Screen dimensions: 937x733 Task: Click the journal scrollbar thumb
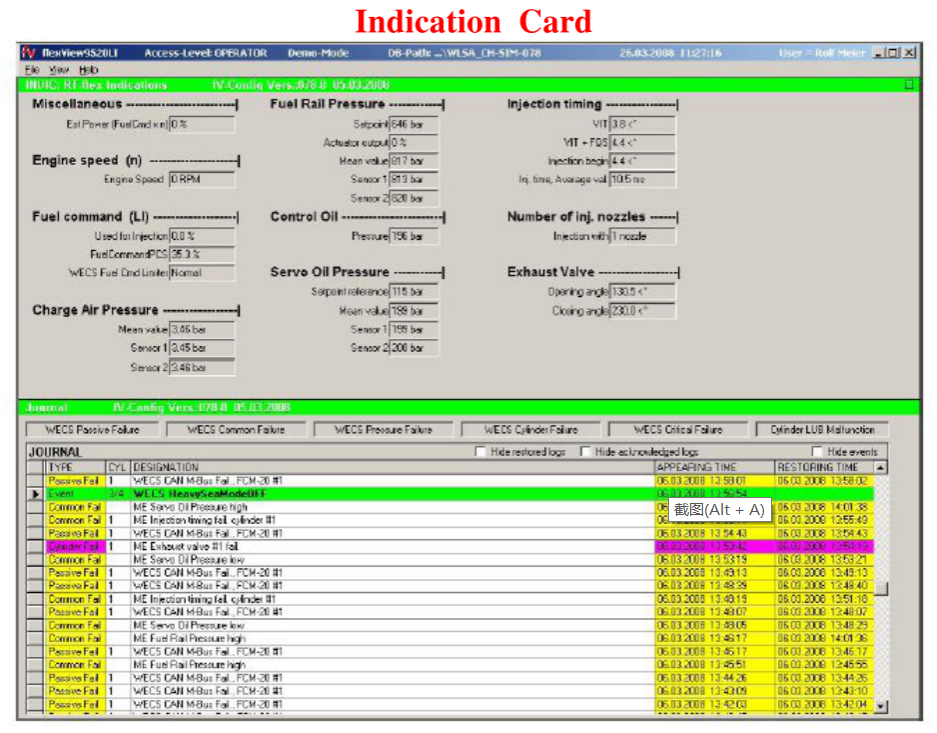(881, 589)
